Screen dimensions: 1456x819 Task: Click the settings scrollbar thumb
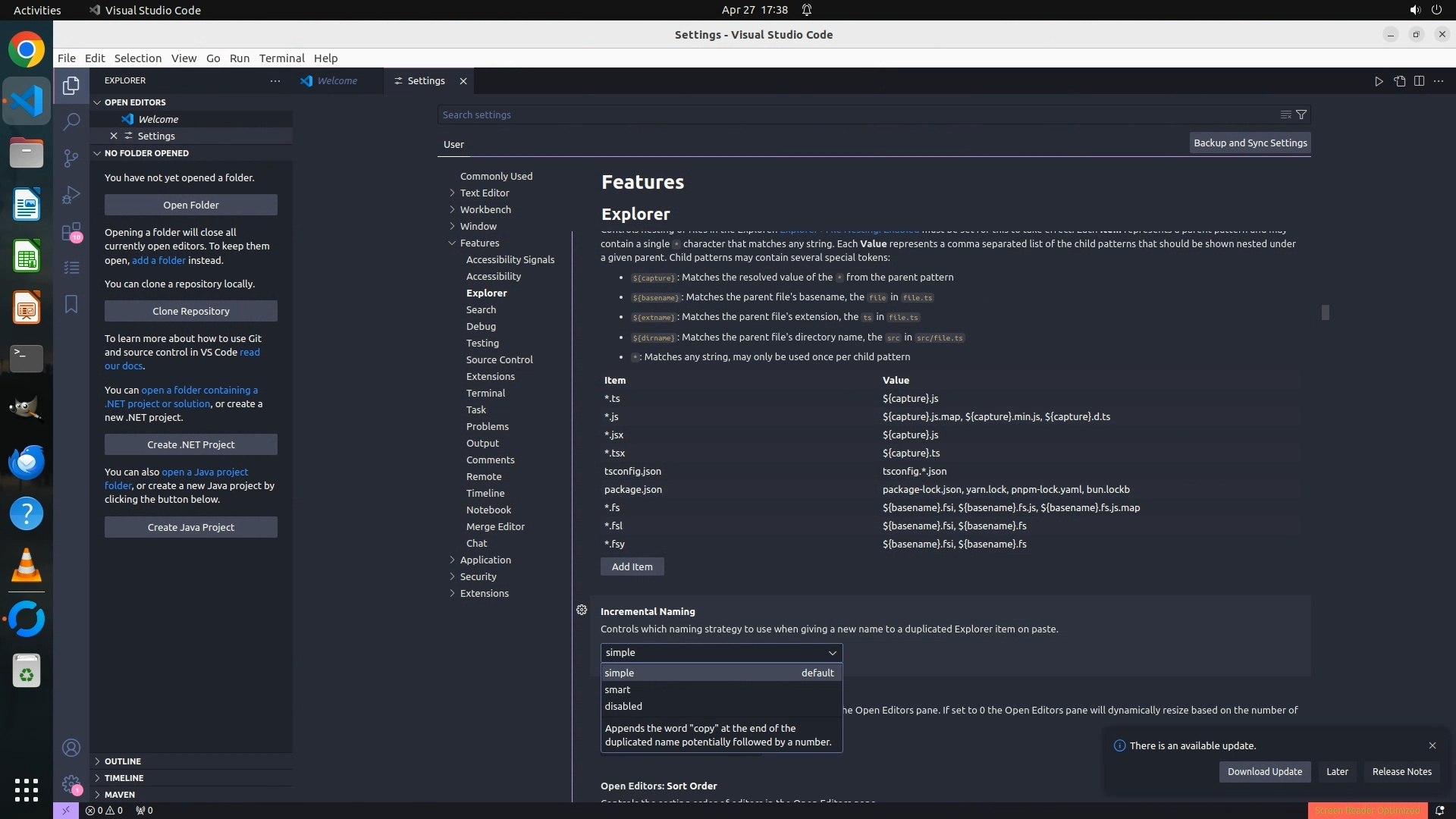click(1325, 312)
